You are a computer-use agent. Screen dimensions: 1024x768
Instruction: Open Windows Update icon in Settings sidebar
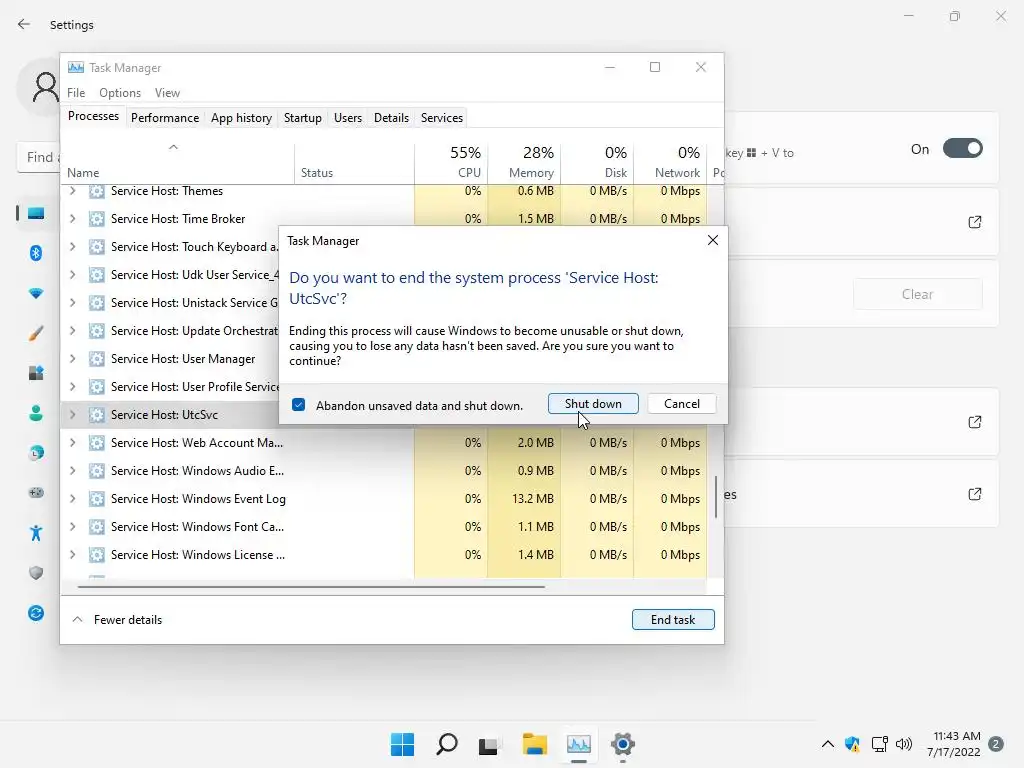[36, 613]
